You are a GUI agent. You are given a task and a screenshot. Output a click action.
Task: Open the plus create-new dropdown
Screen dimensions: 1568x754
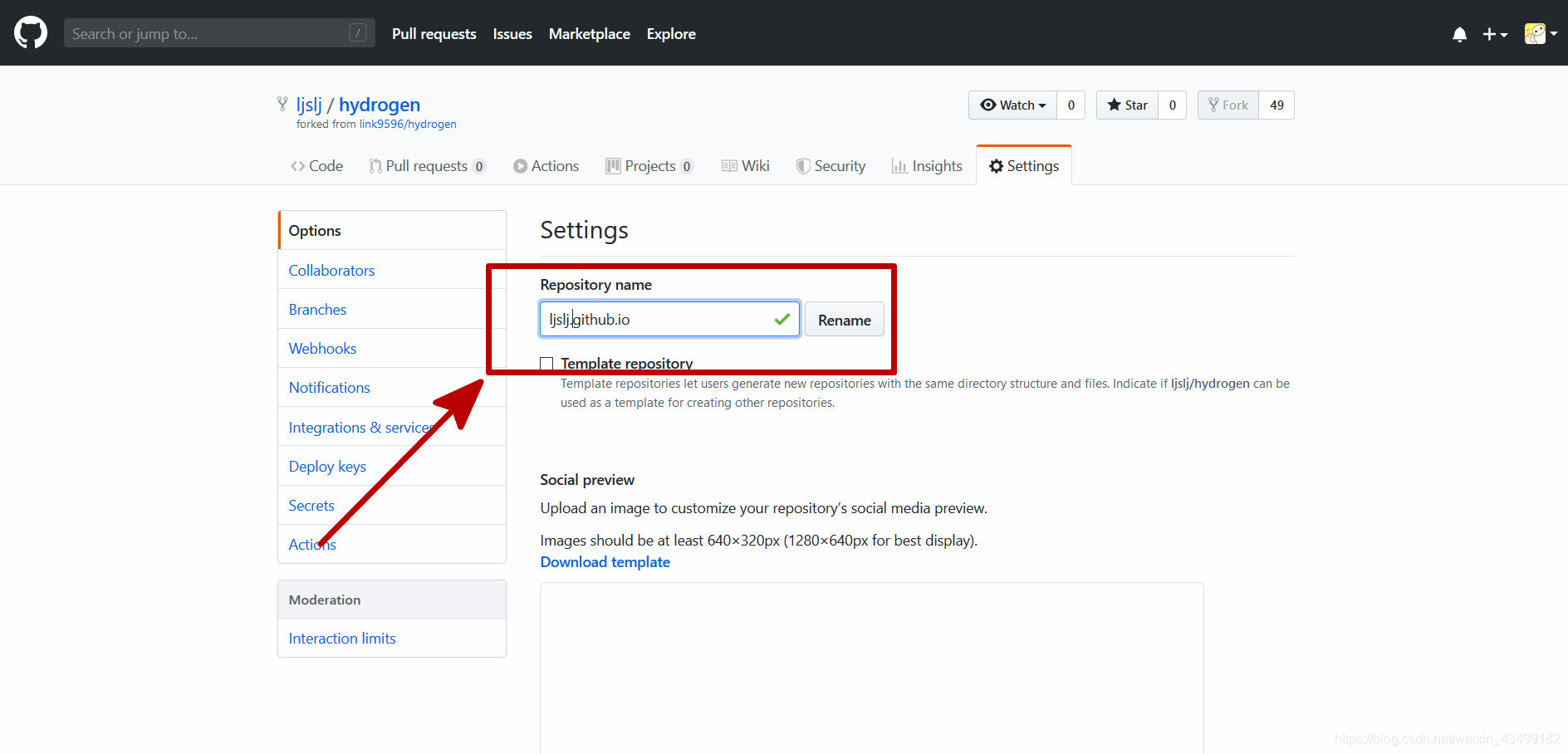pos(1494,34)
